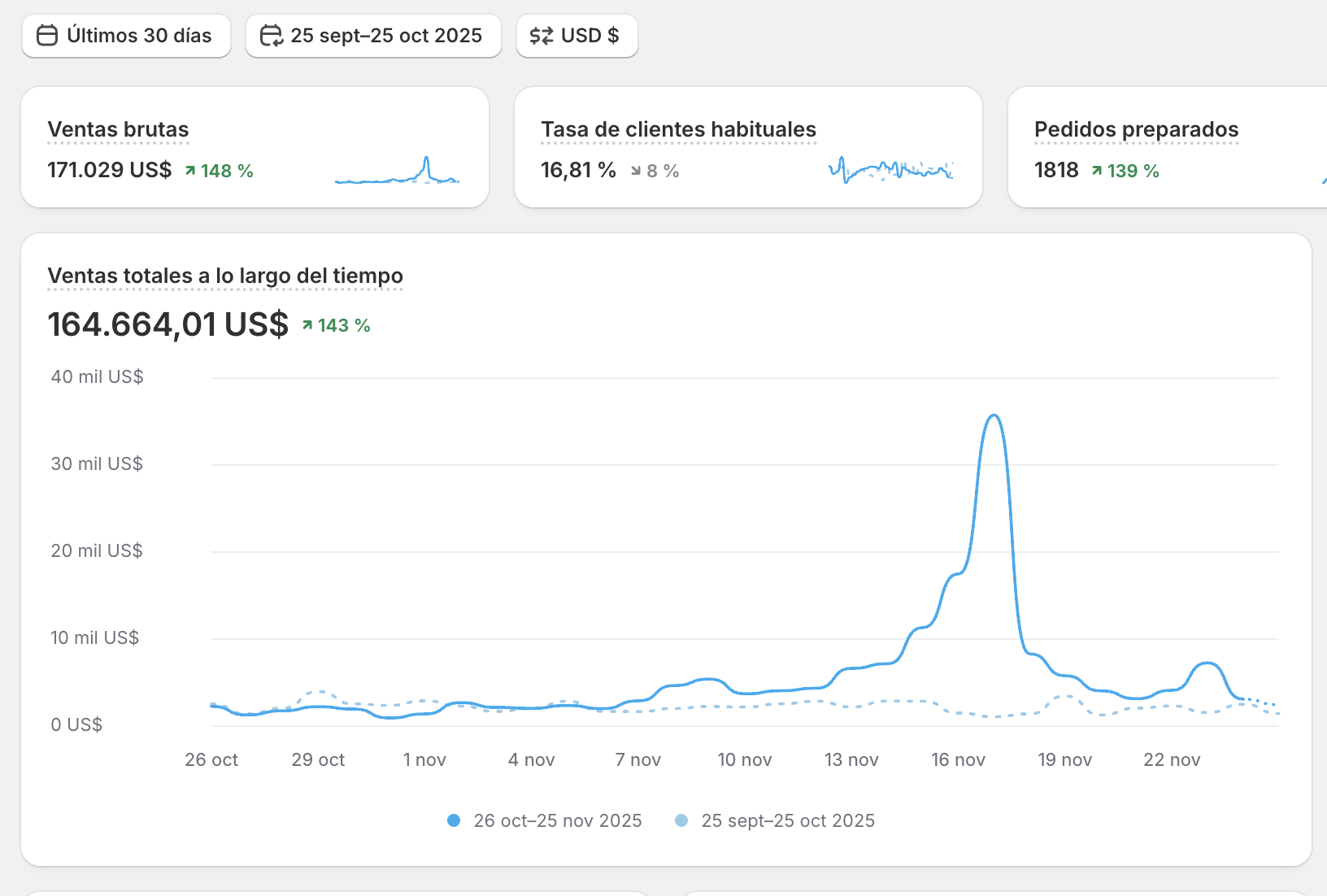Screen dimensions: 1327x896
Task: Click the 171.029 US$ sales value
Action: [x=109, y=170]
